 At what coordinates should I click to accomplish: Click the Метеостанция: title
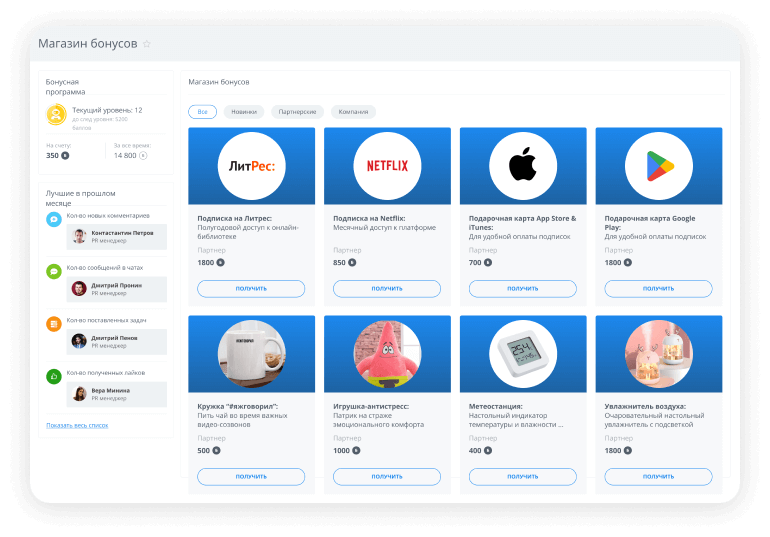(495, 406)
